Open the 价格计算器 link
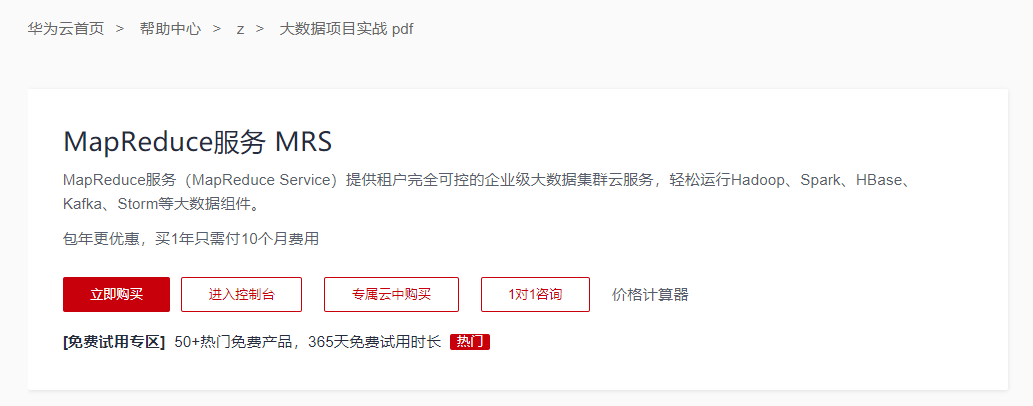Screen dimensions: 1033x406 pos(650,295)
